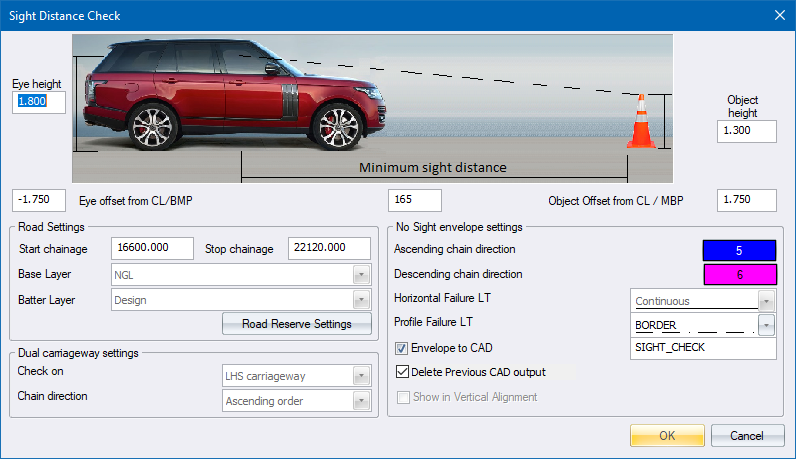
Task: Pick the magenta Descending chain direction color
Action: click(739, 274)
